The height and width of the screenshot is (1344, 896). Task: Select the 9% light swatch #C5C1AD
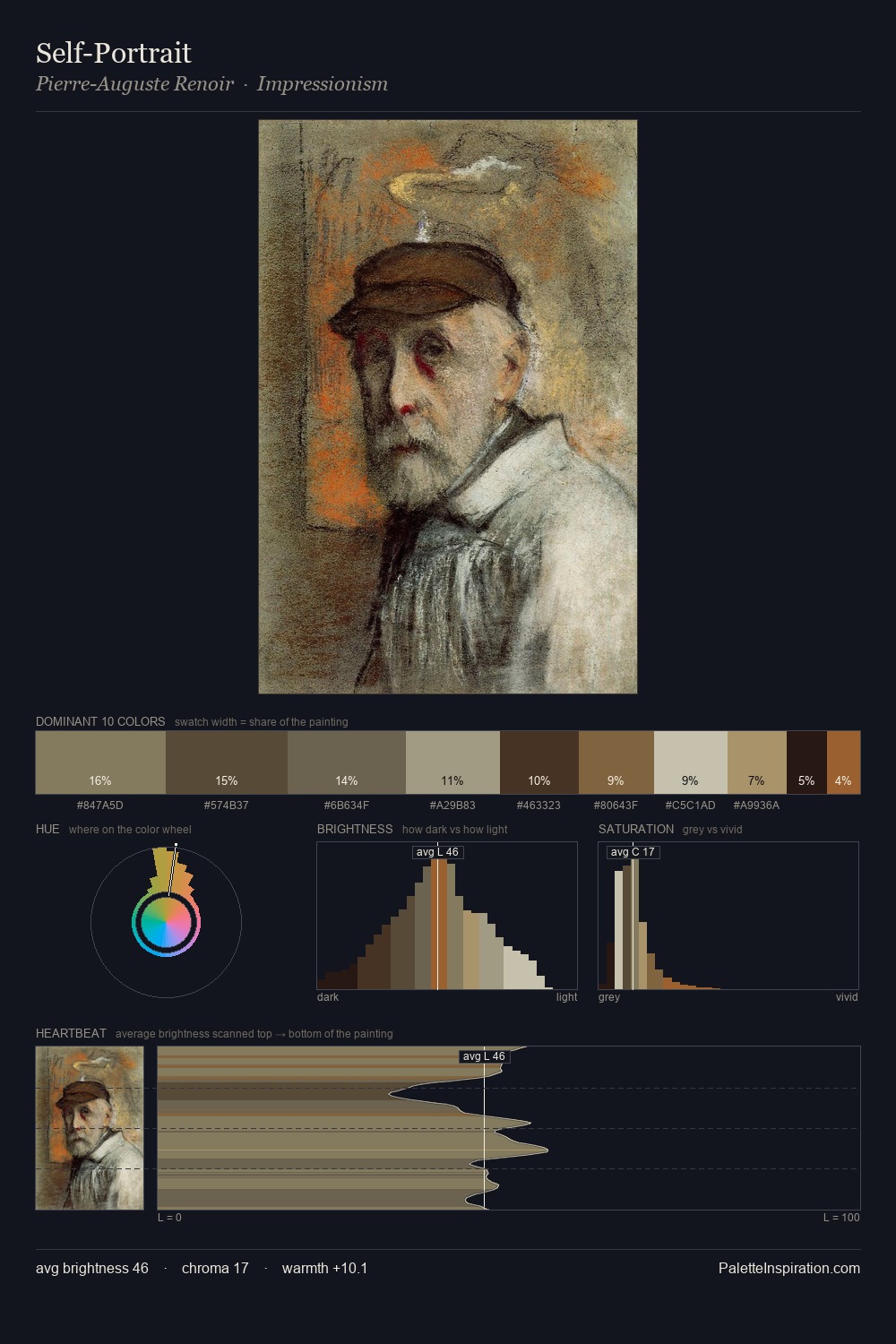[691, 762]
